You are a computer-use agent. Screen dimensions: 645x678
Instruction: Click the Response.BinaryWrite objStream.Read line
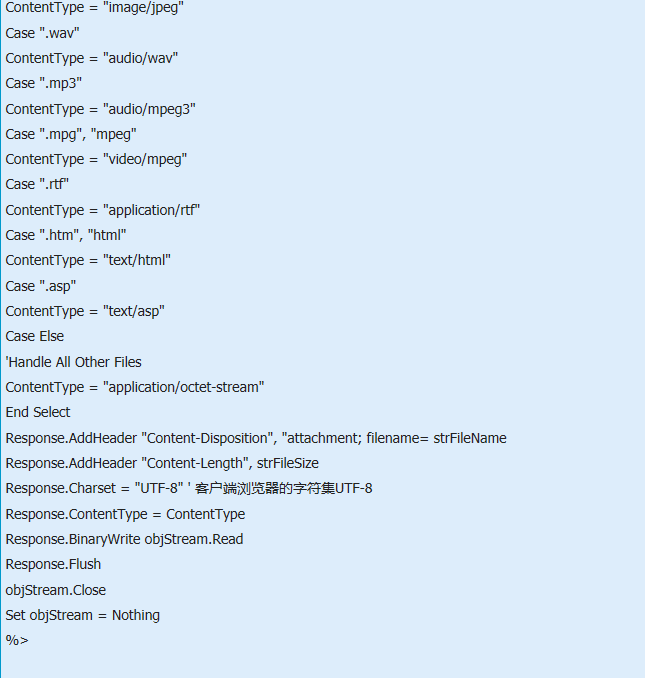[125, 540]
